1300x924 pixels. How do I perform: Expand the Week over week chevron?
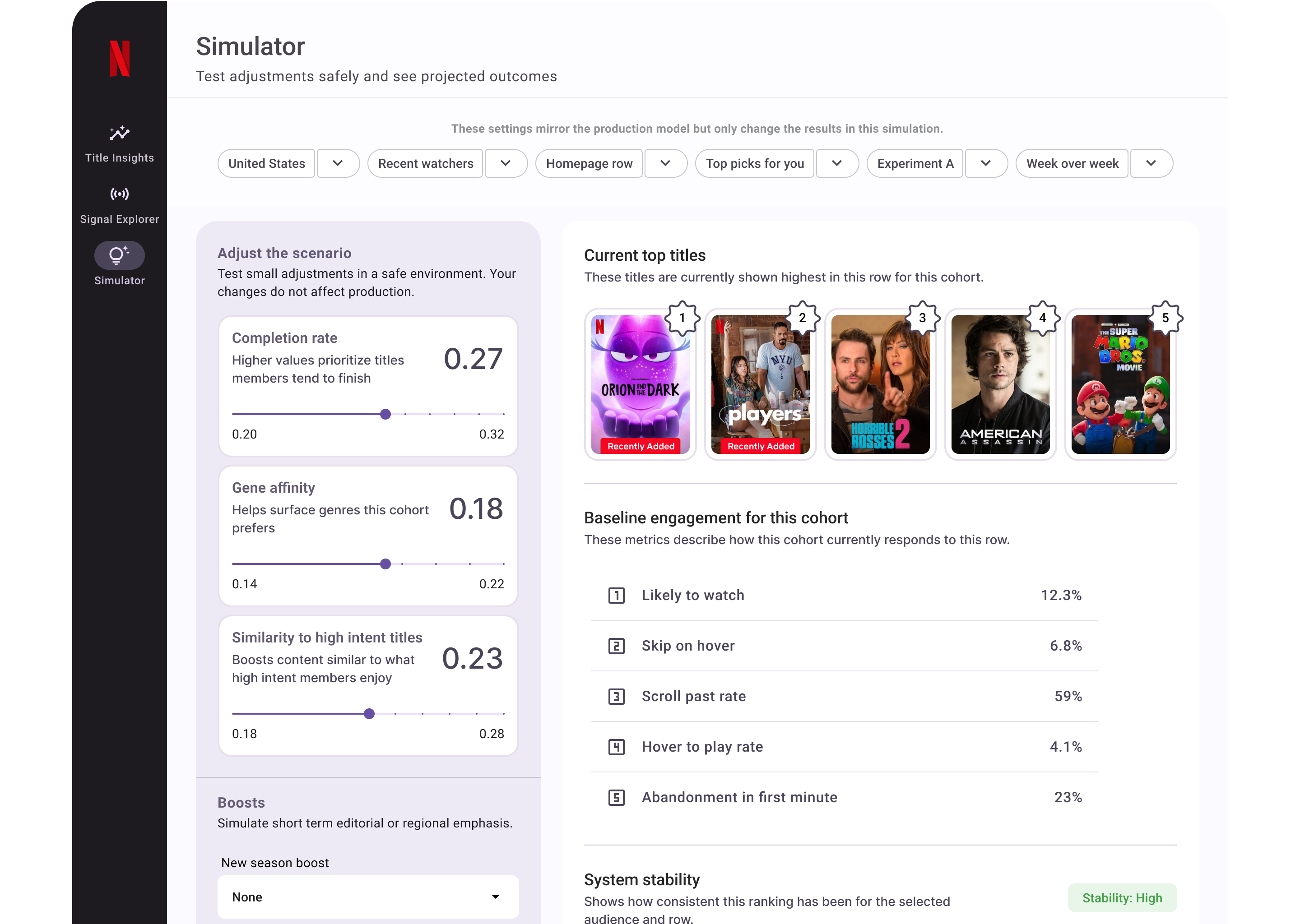tap(1151, 163)
